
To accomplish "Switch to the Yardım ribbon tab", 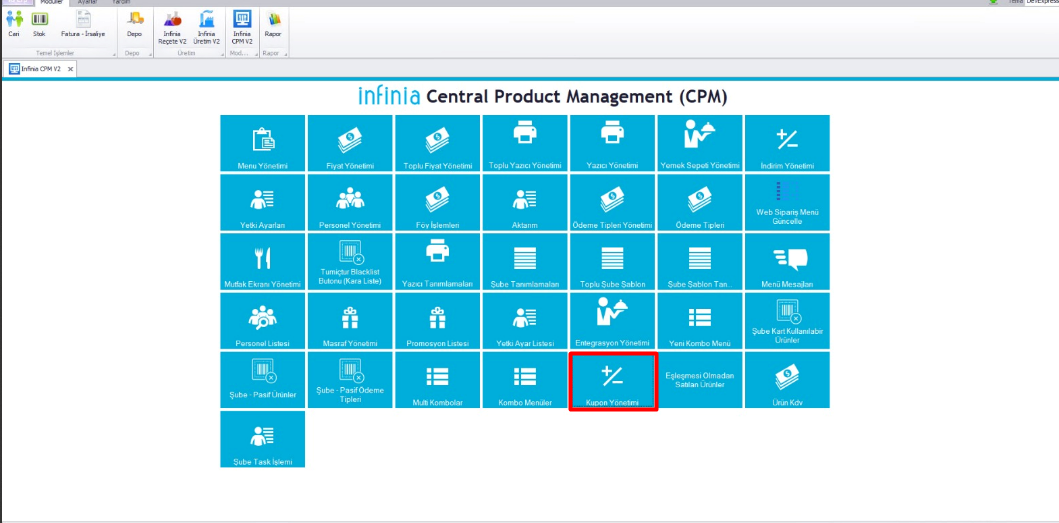I will coord(121,3).
